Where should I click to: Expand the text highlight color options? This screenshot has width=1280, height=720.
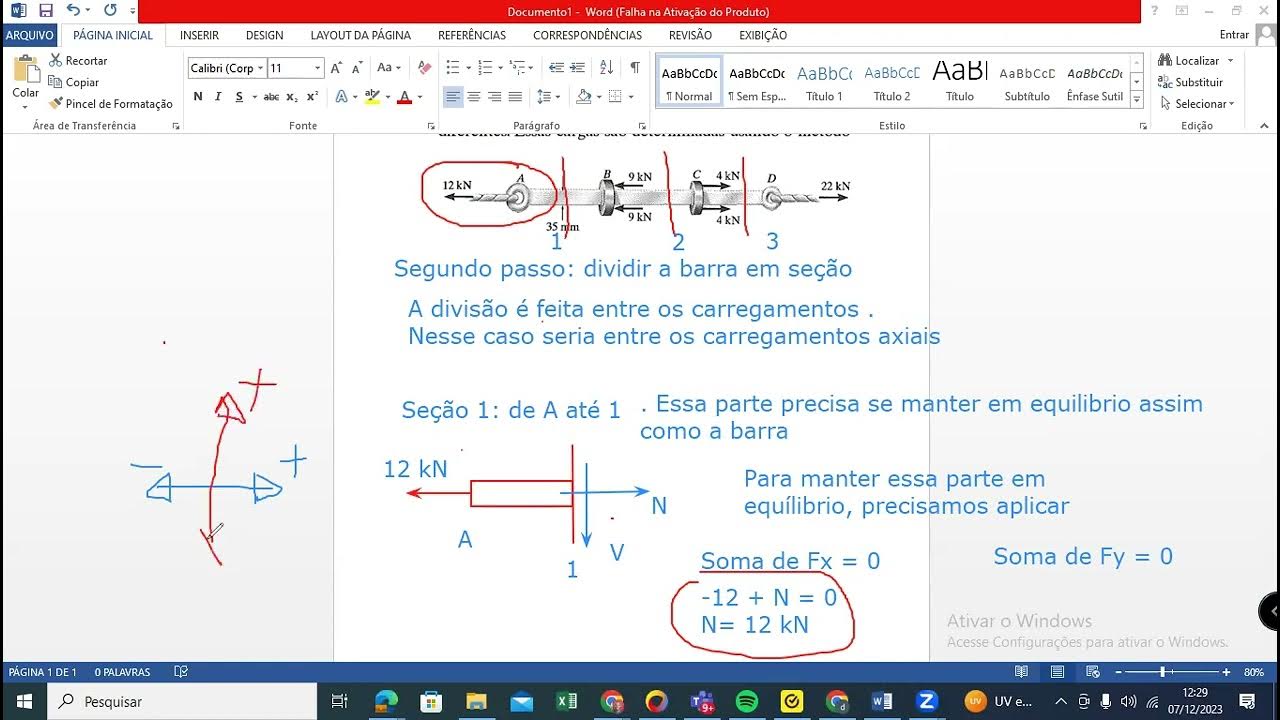pyautogui.click(x=387, y=96)
